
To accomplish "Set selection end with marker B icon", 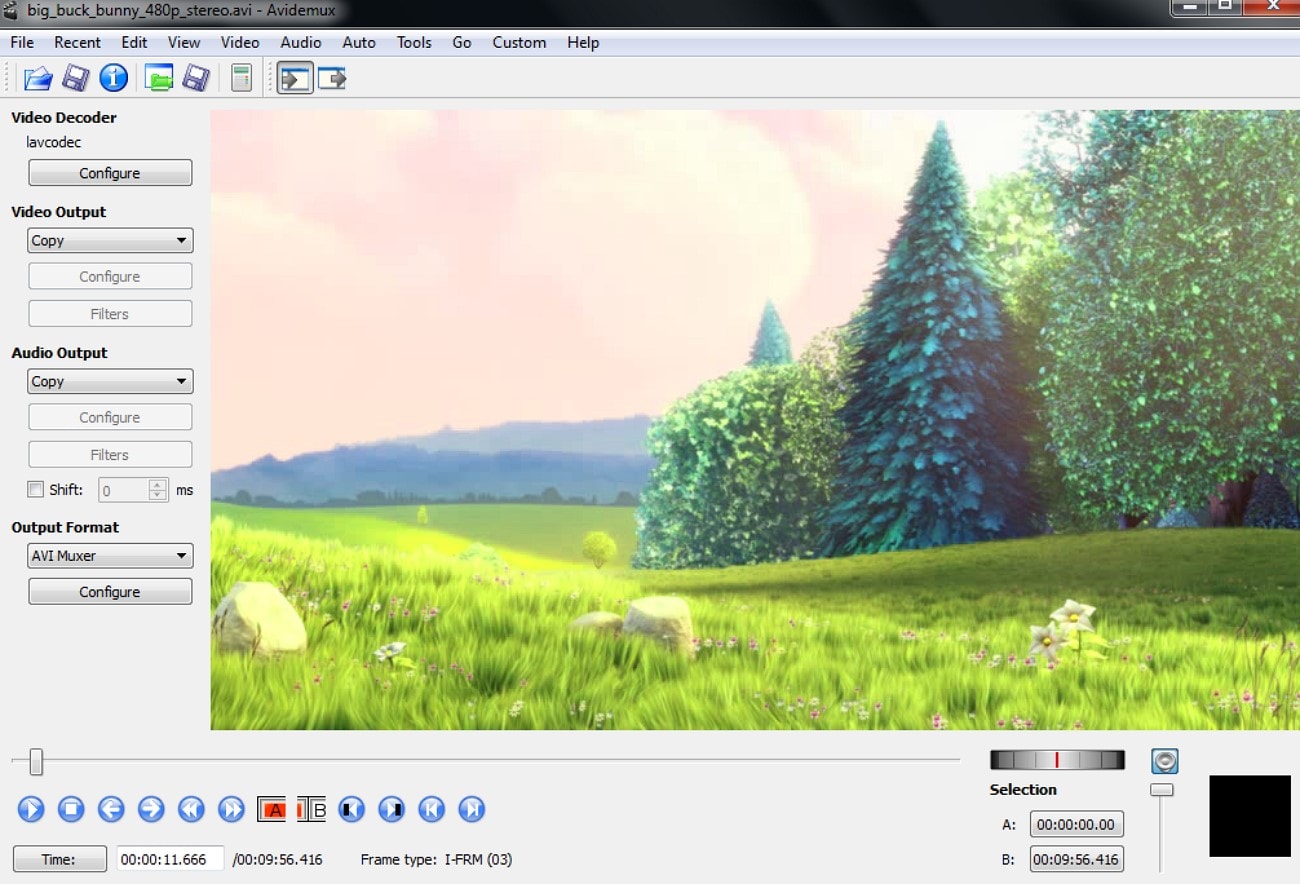I will point(312,809).
